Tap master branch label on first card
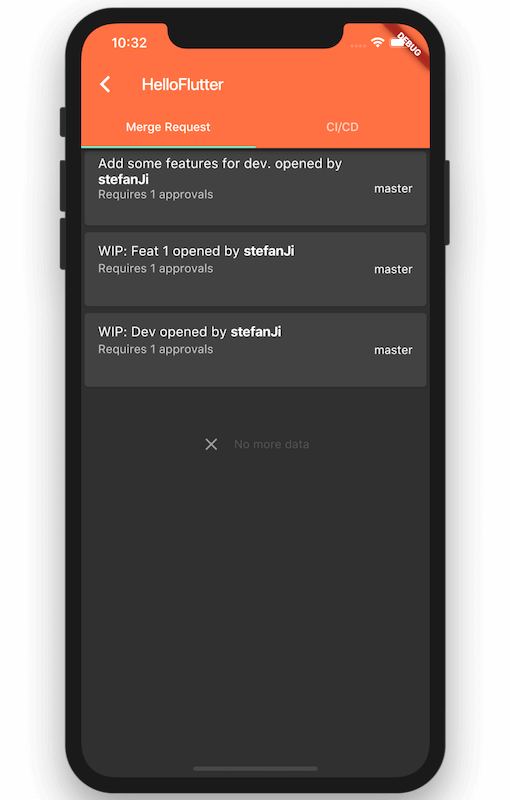 point(393,189)
